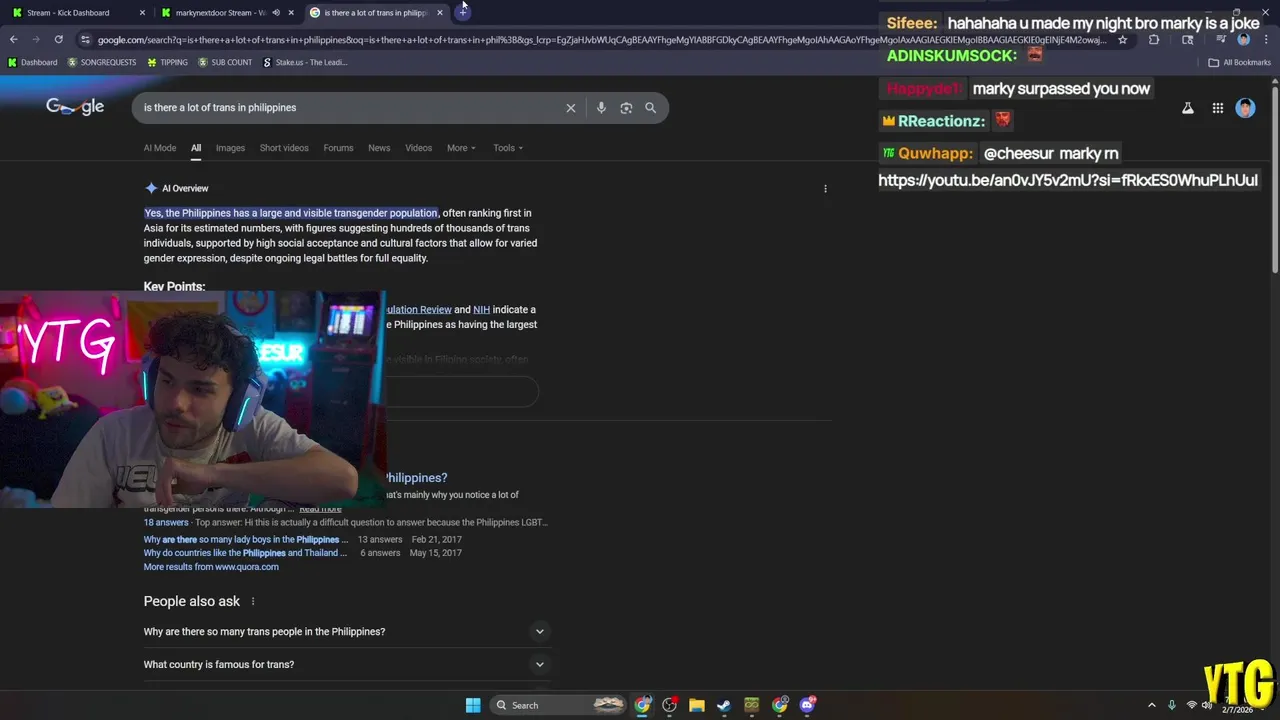Open a new browser tab
The height and width of the screenshot is (720, 1280).
point(463,12)
